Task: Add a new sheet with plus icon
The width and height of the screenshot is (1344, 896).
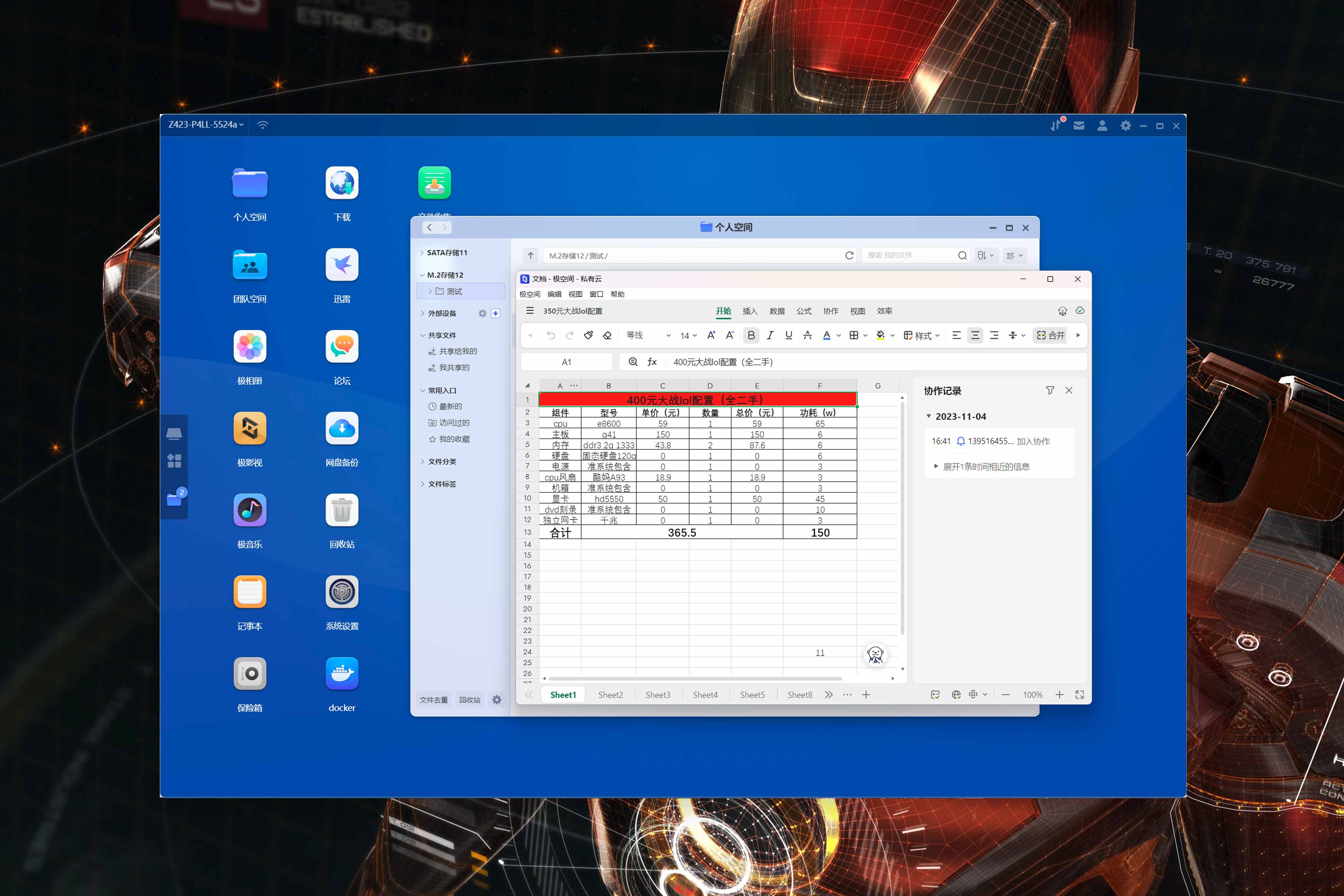Action: coord(866,695)
